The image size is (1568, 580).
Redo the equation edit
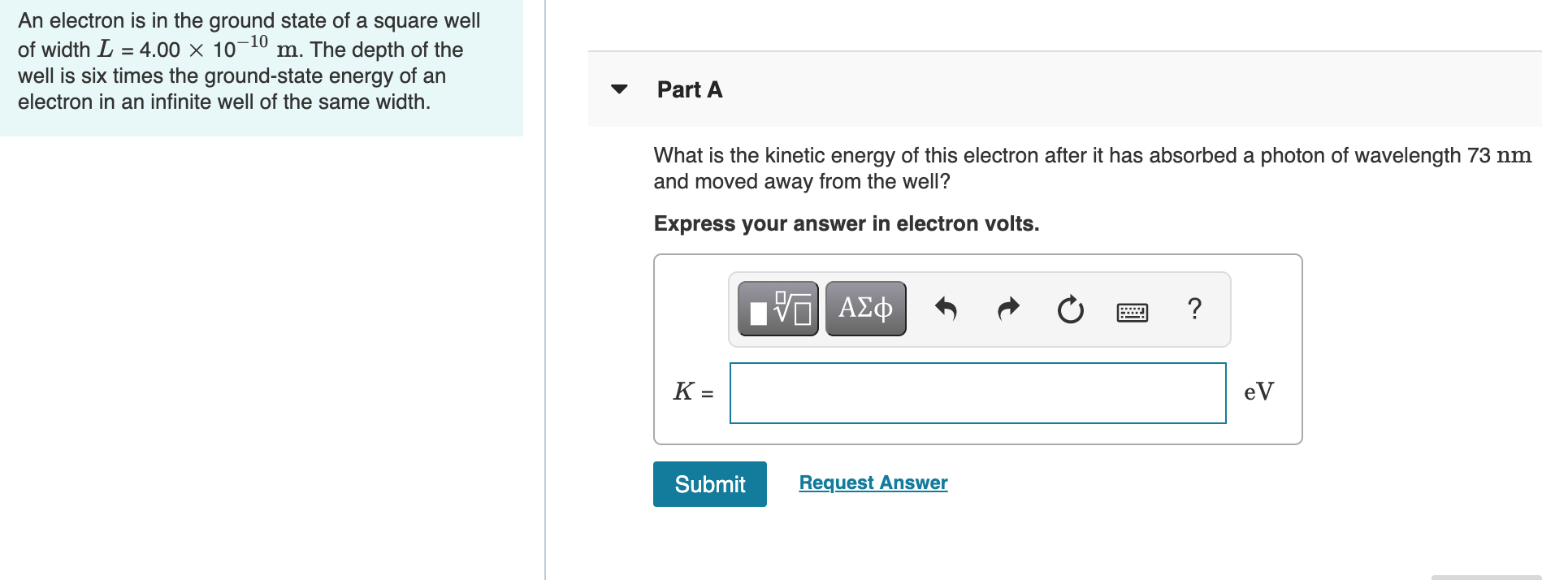point(1007,309)
